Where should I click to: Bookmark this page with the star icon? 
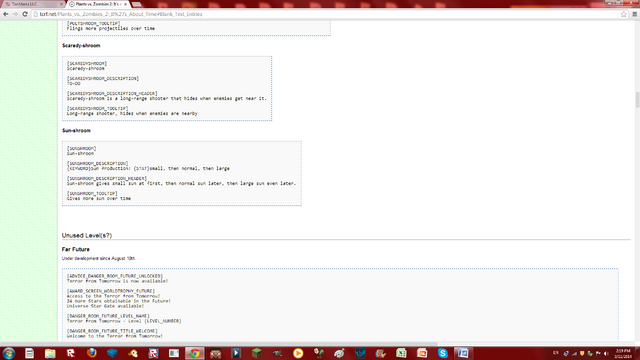tap(624, 14)
